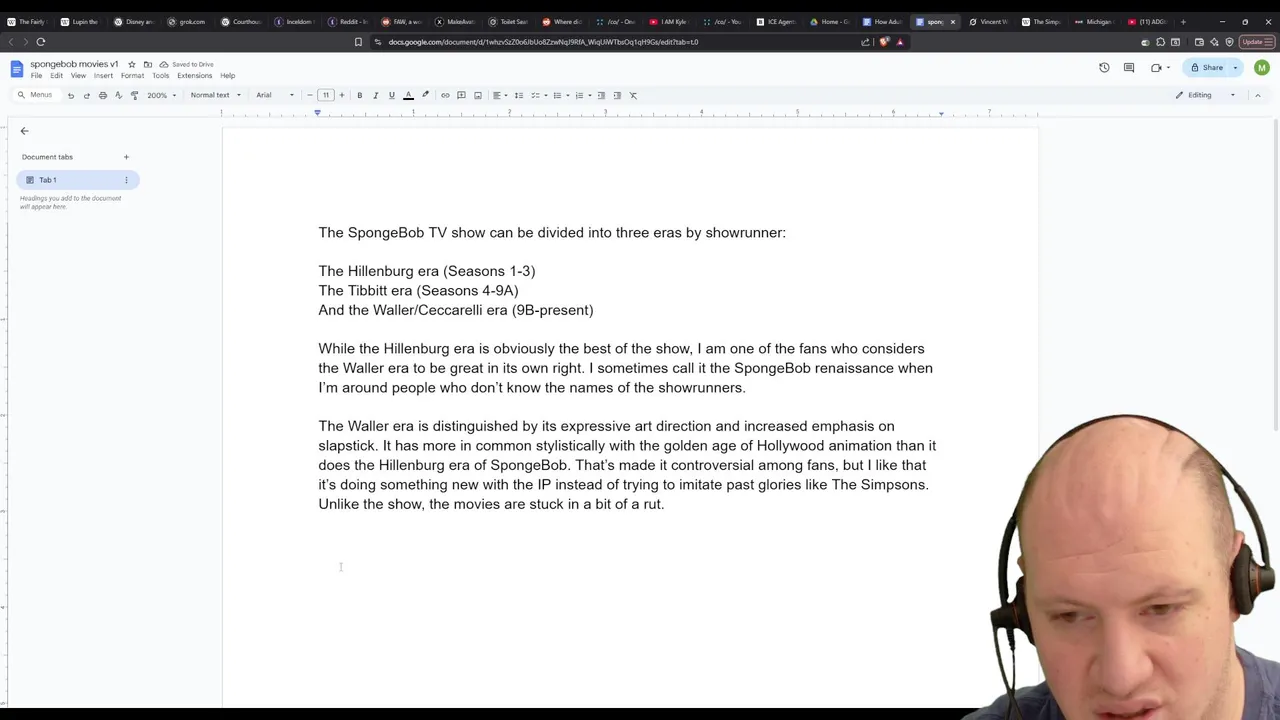Open the text color picker
The width and height of the screenshot is (1280, 720).
coord(408,95)
